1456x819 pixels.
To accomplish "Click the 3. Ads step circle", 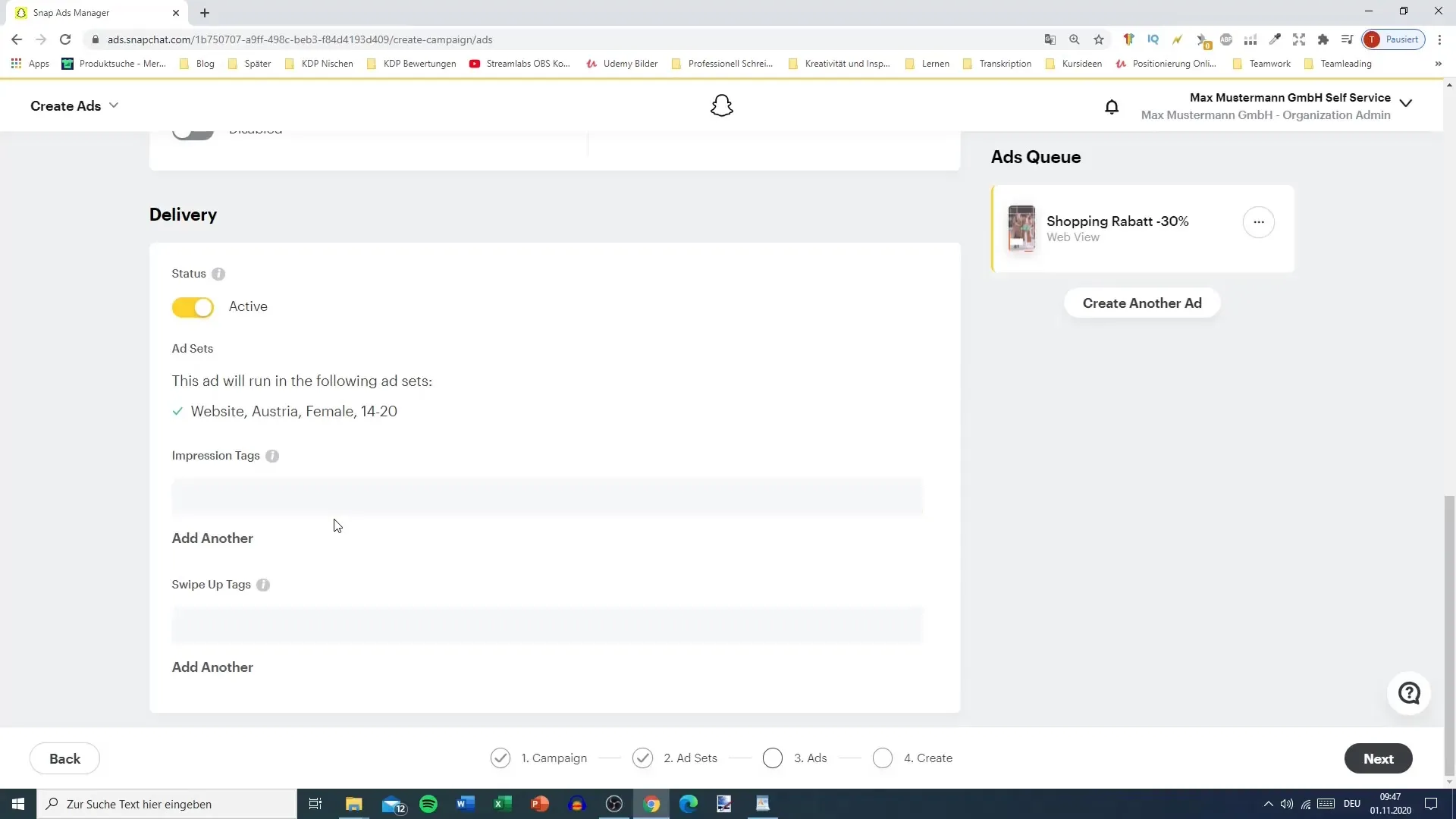I will click(772, 758).
